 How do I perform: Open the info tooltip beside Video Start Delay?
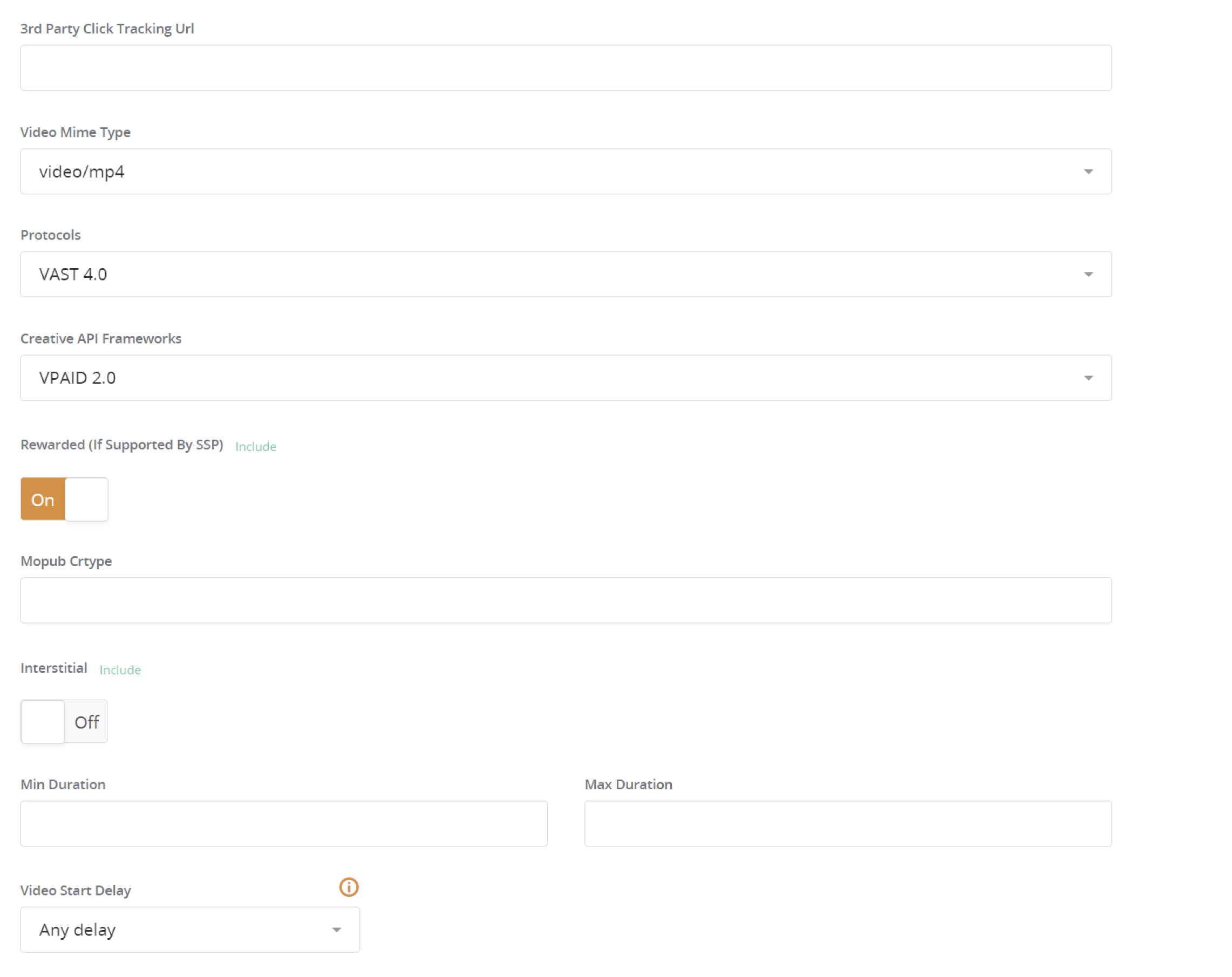(348, 887)
